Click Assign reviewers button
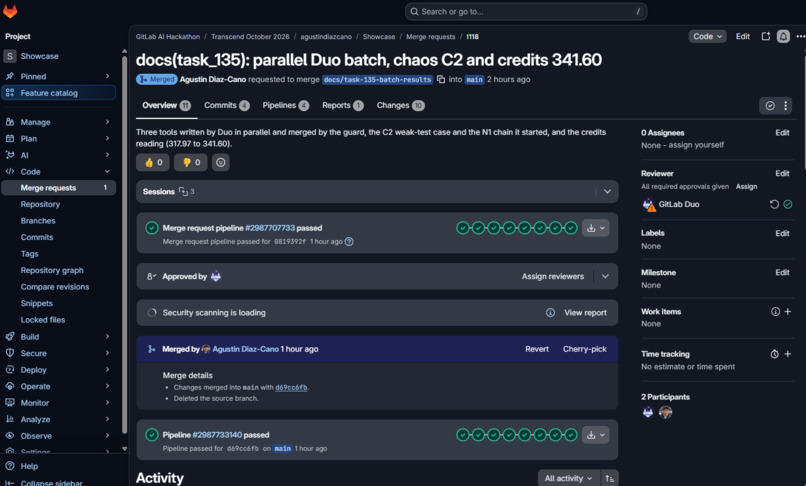Image resolution: width=806 pixels, height=486 pixels. 553,276
